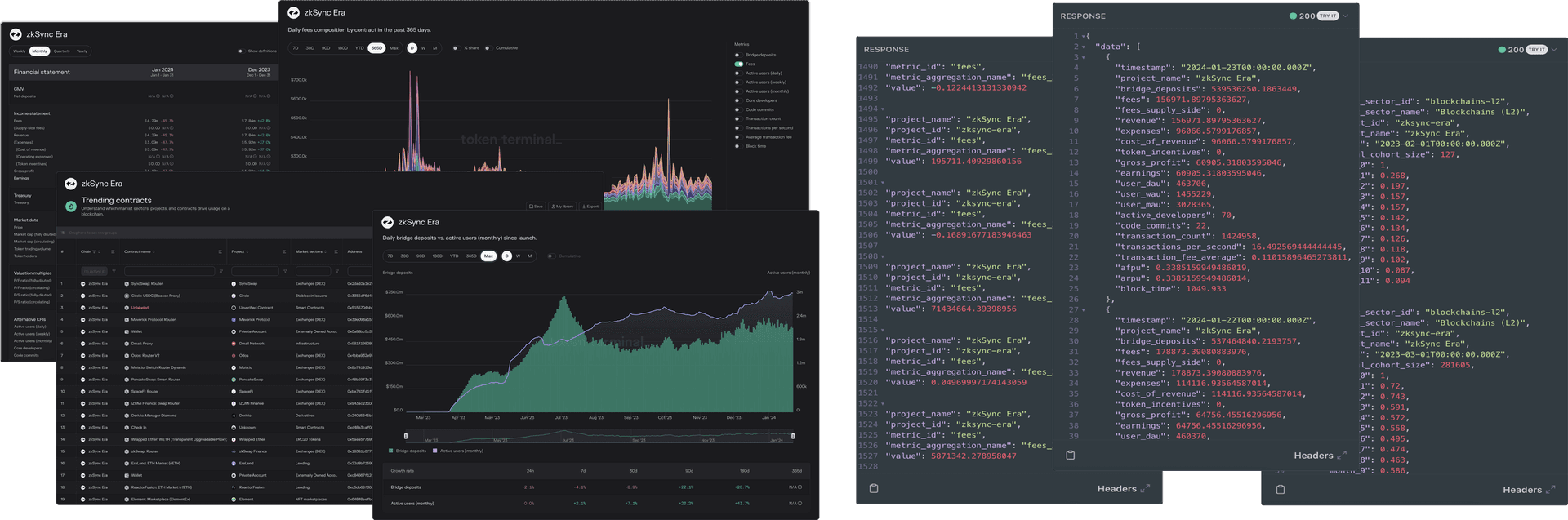Collapse the fold arrow at line 1522
This screenshot has height=520, width=1568.
[x=883, y=403]
